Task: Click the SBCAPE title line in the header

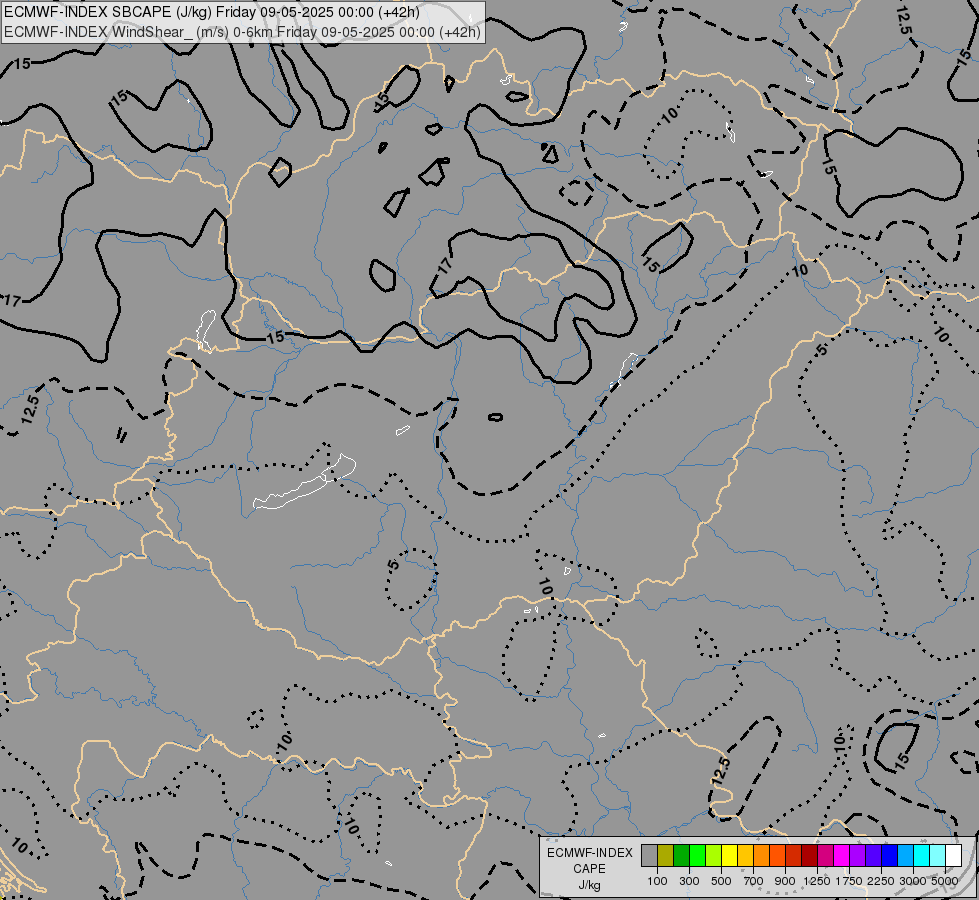Action: pyautogui.click(x=212, y=12)
